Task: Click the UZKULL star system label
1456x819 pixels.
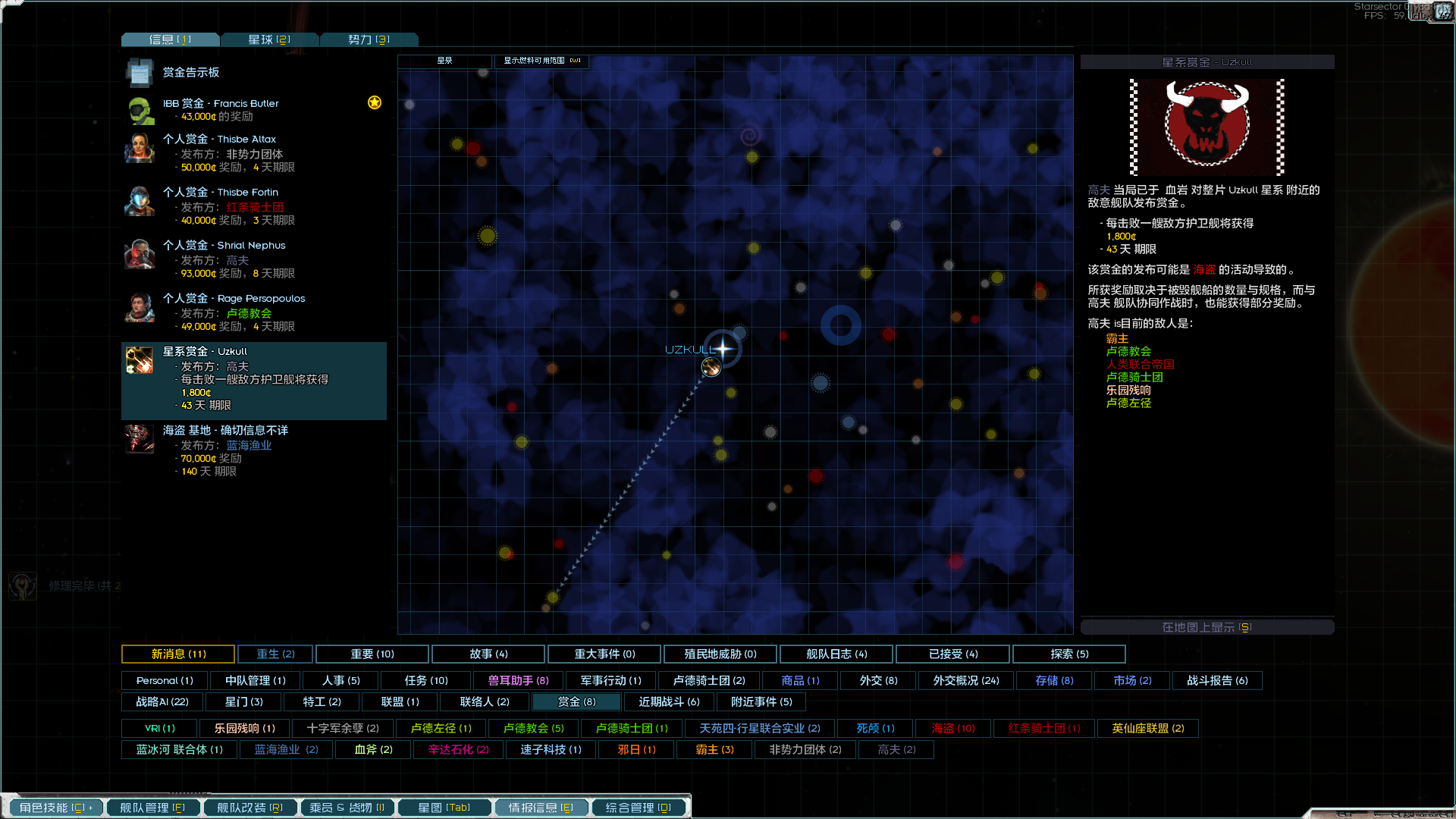Action: click(x=689, y=350)
